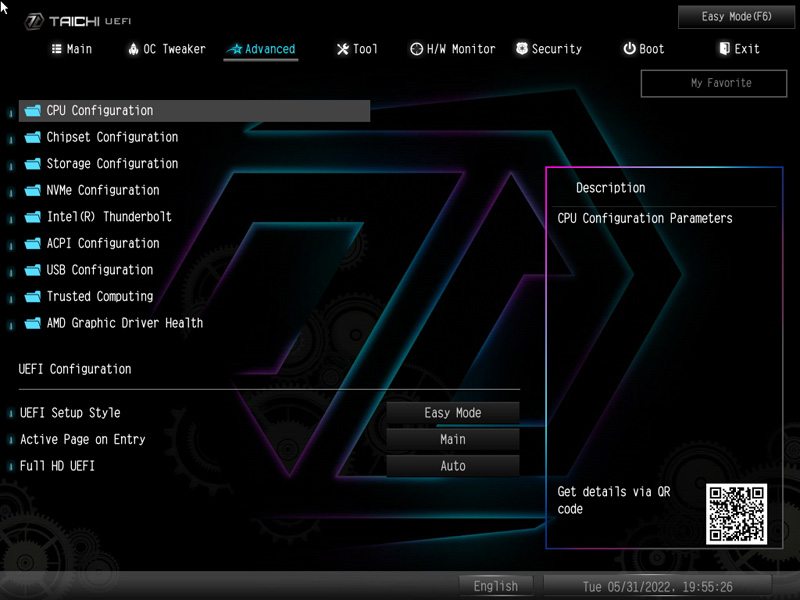The height and width of the screenshot is (600, 800).
Task: Select the UEFI Setup Style label
Action: pyautogui.click(x=70, y=413)
